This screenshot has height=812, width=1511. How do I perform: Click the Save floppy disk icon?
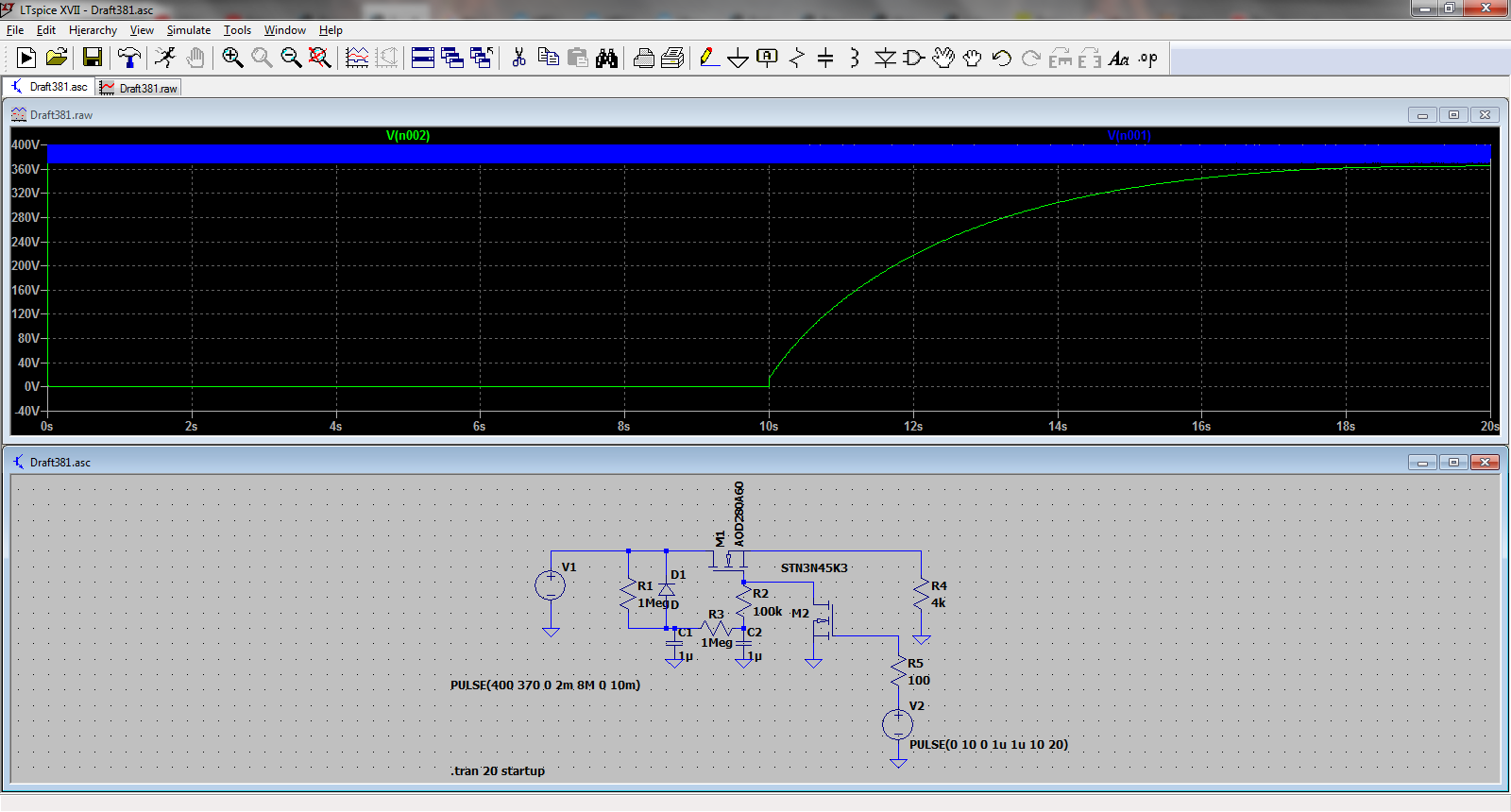[x=92, y=59]
